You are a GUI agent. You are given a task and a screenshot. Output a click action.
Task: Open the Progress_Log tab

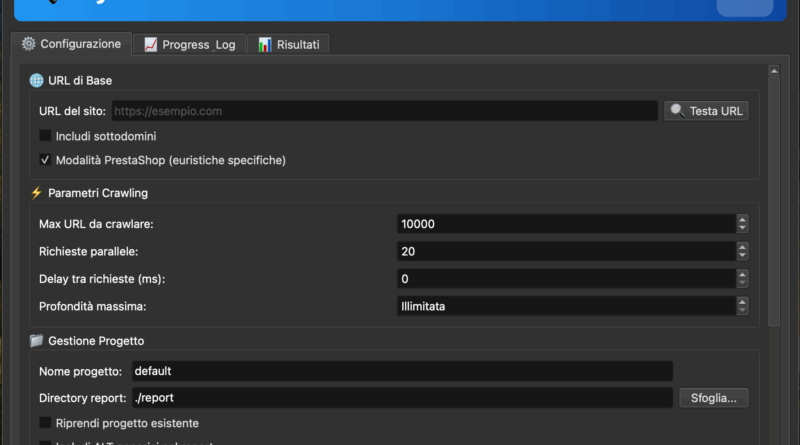189,45
